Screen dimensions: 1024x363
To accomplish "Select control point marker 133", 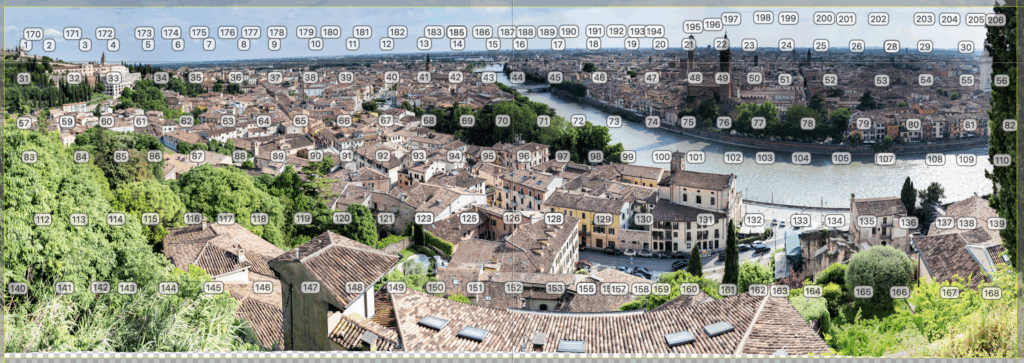I will tap(801, 221).
